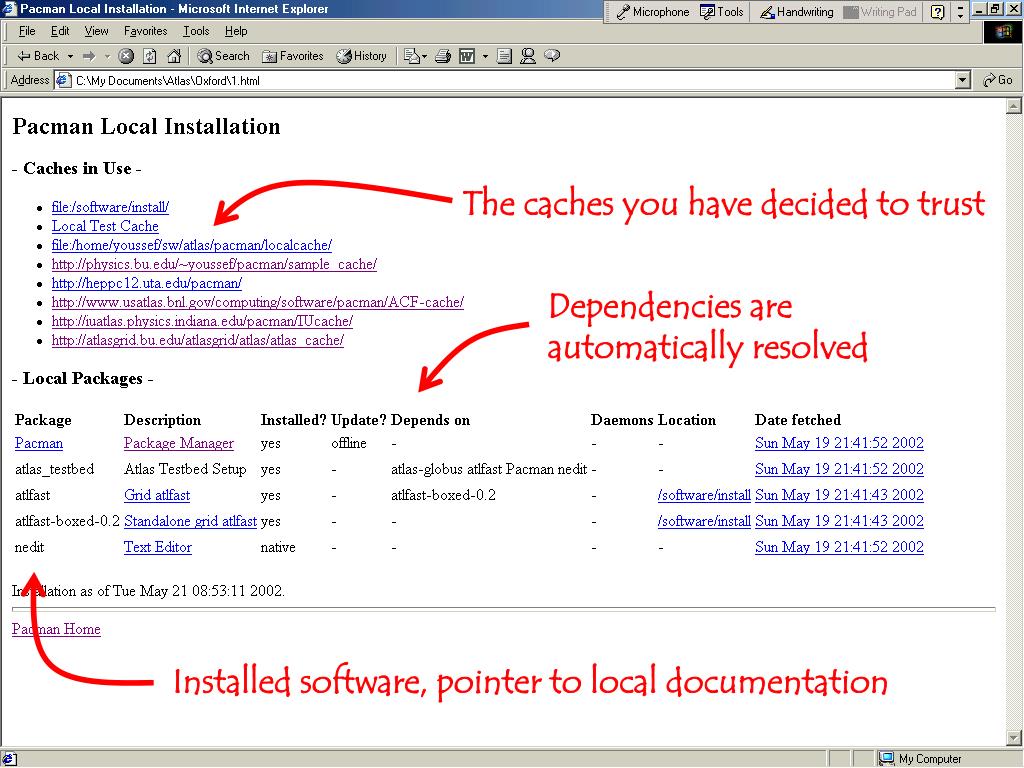Open the Package Manager description link
The width and height of the screenshot is (1024, 768).
(x=179, y=443)
